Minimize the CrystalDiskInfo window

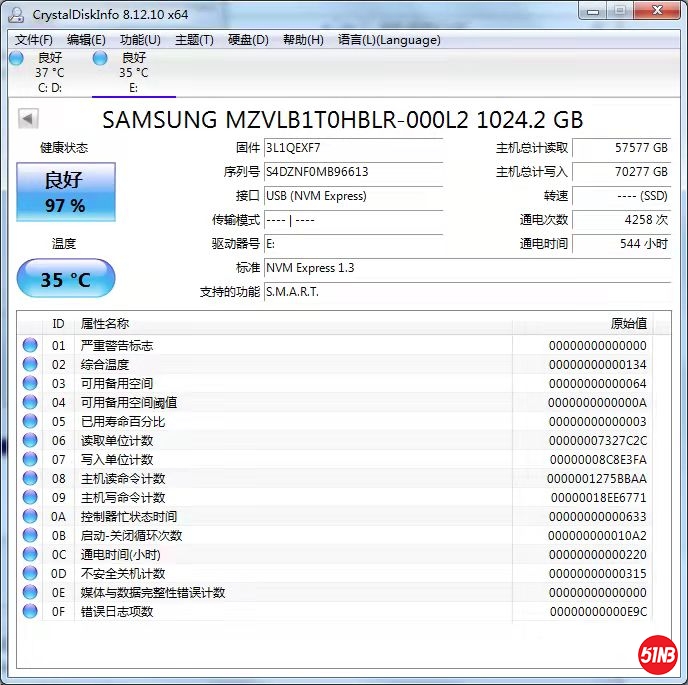click(x=593, y=11)
